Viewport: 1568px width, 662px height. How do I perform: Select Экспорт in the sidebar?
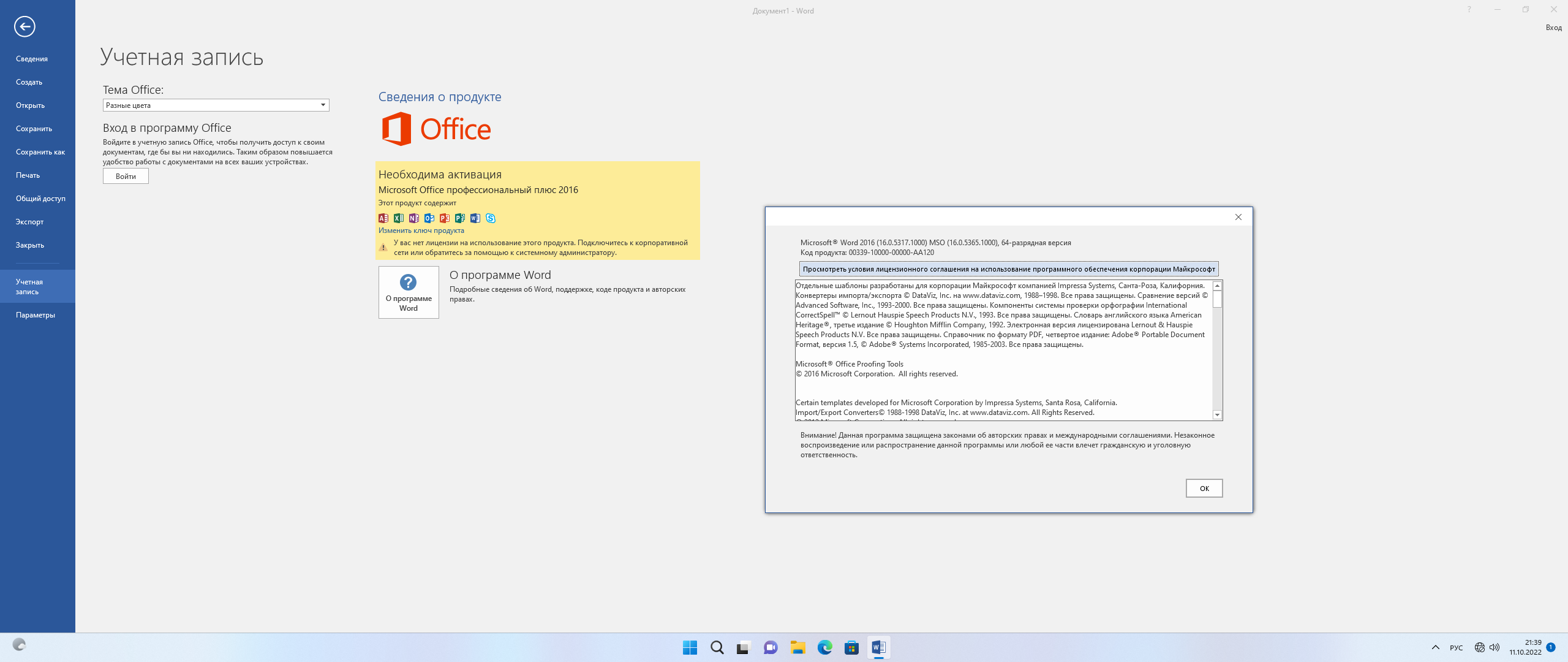click(29, 222)
